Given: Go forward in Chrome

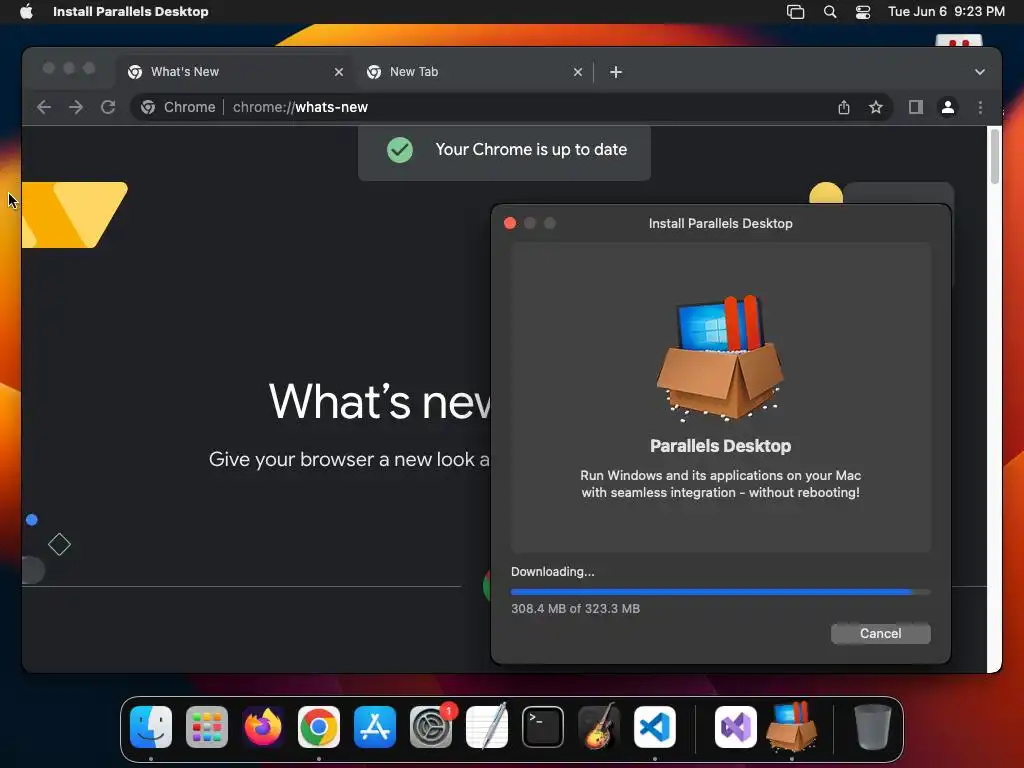Looking at the screenshot, I should 76,107.
